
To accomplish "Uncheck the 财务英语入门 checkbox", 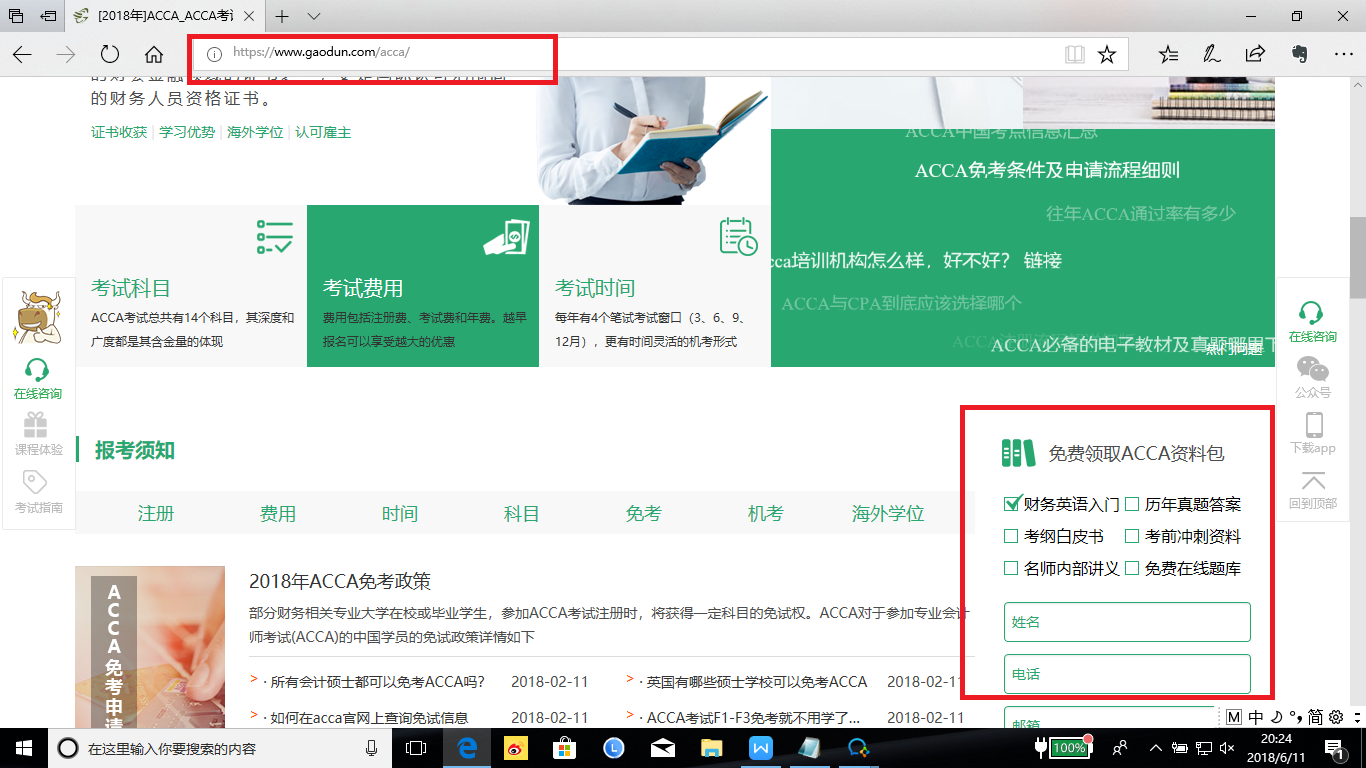I will click(1011, 505).
